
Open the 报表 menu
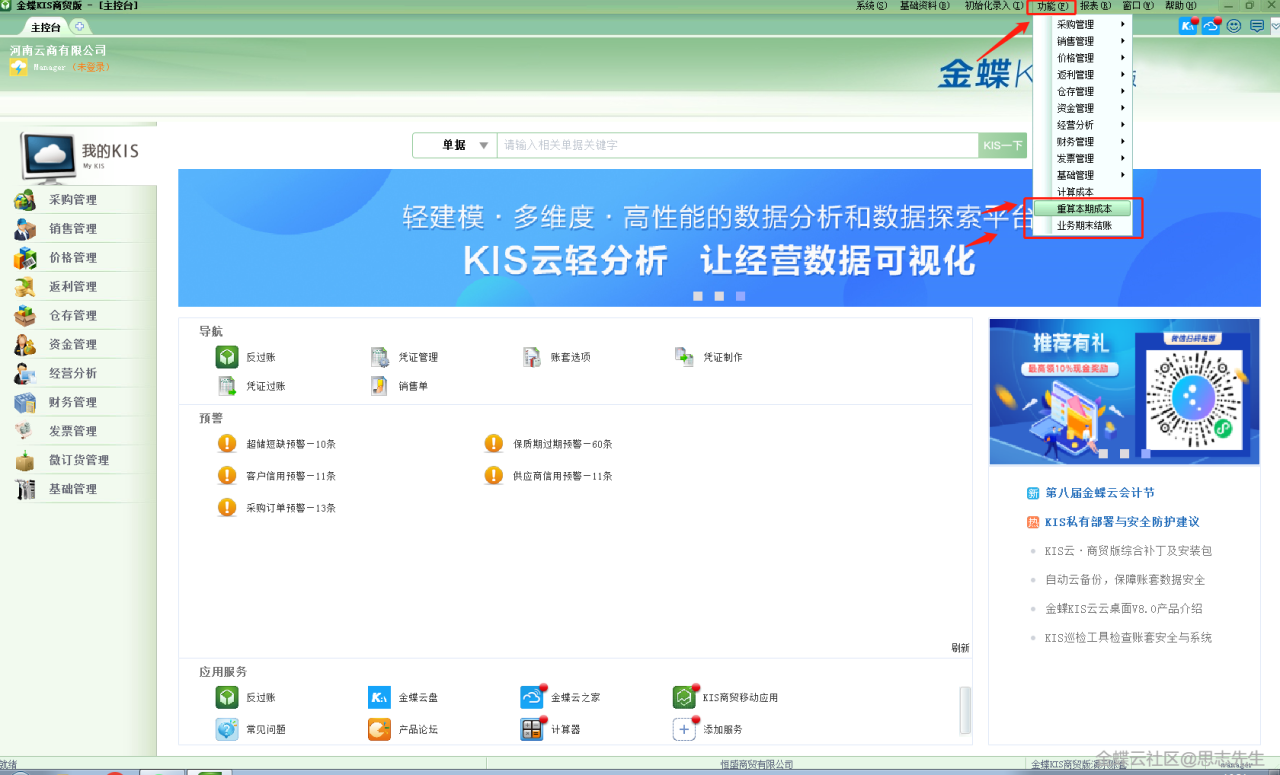point(1095,6)
